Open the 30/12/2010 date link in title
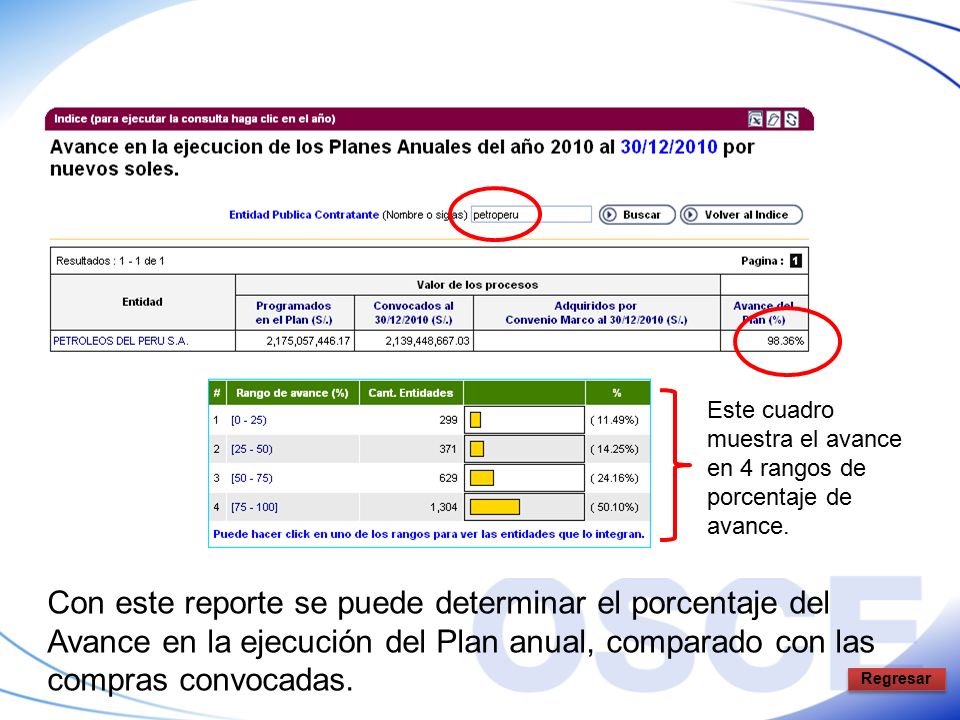The height and width of the screenshot is (720, 960). point(669,147)
